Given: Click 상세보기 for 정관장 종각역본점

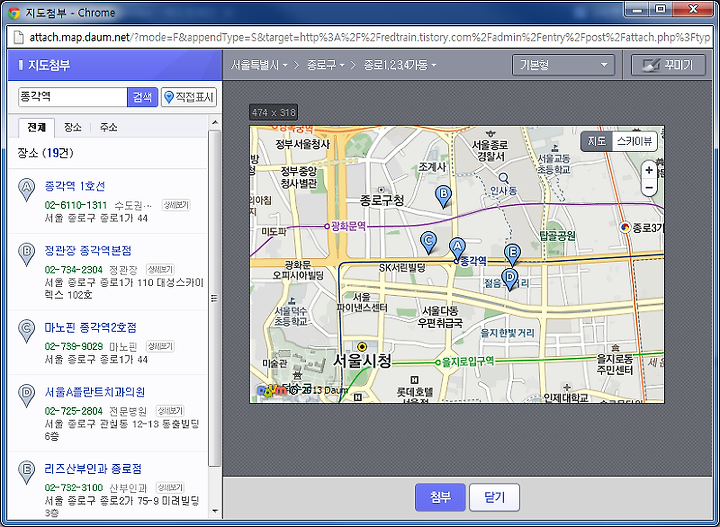Looking at the screenshot, I should [x=160, y=269].
